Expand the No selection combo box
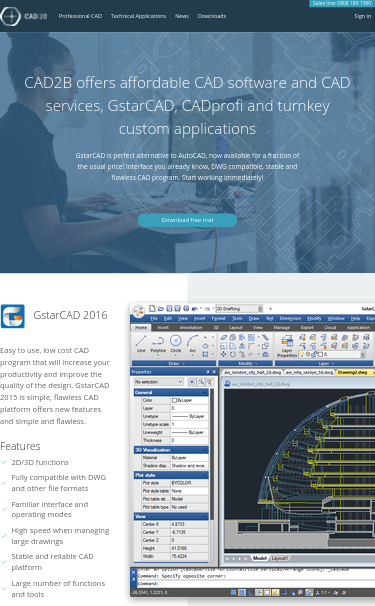 [x=159, y=382]
